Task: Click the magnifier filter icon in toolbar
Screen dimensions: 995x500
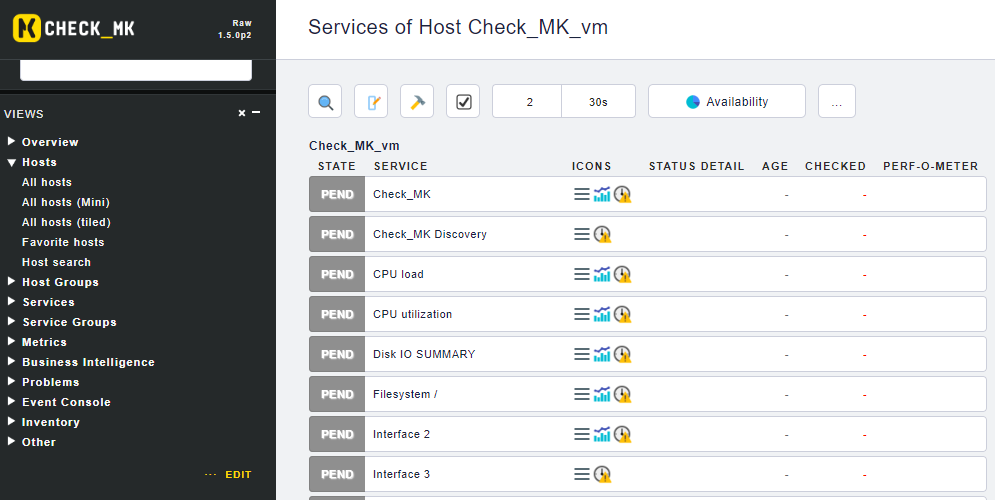Action: coord(325,101)
